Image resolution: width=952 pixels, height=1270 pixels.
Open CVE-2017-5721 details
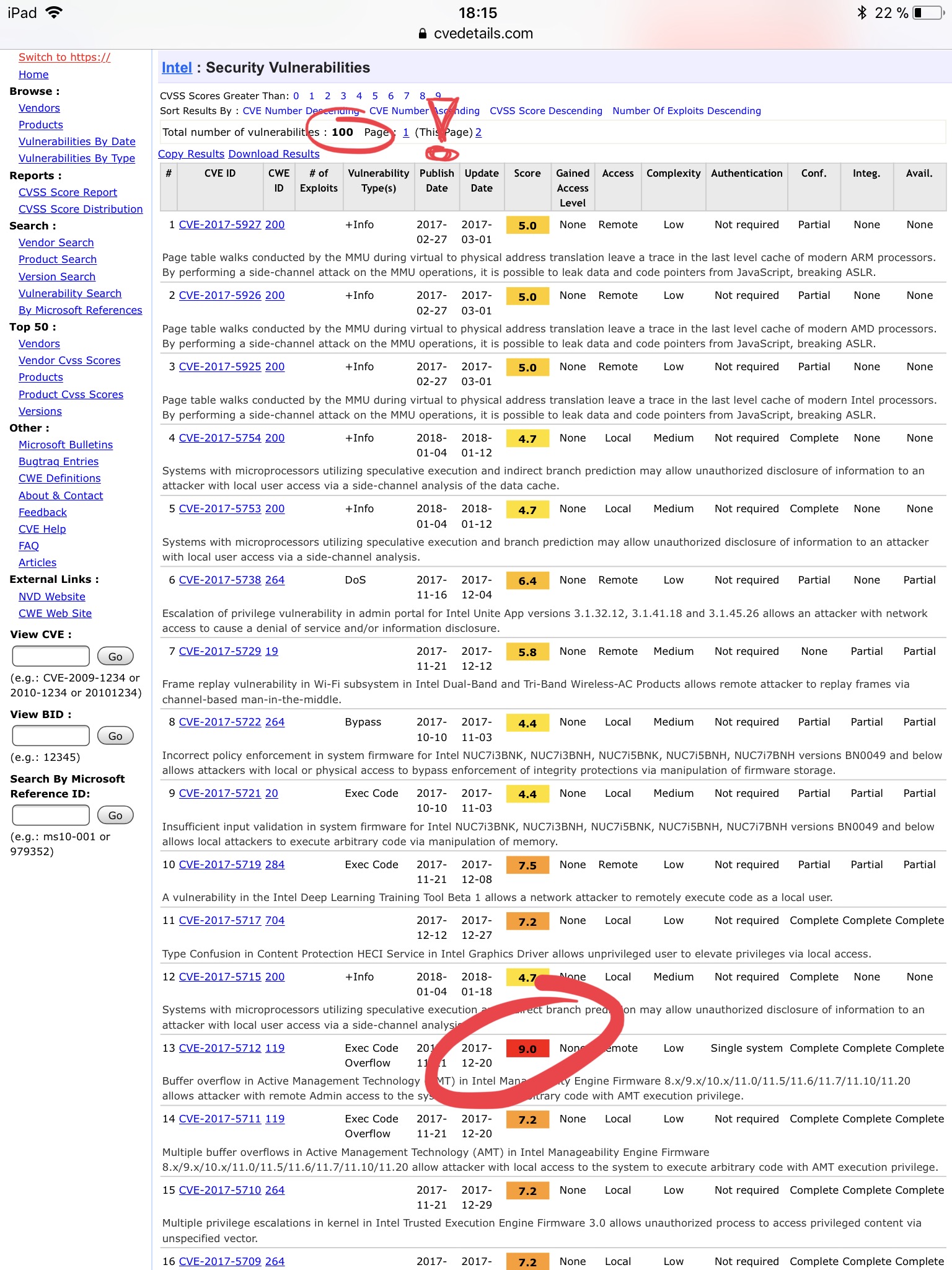[x=220, y=793]
